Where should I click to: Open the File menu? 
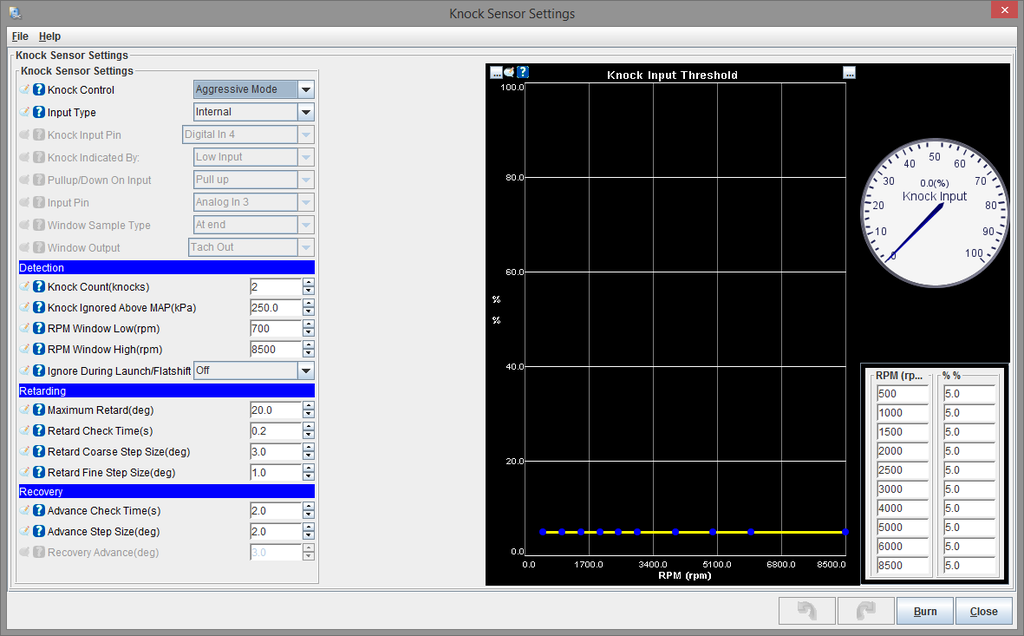pyautogui.click(x=20, y=36)
